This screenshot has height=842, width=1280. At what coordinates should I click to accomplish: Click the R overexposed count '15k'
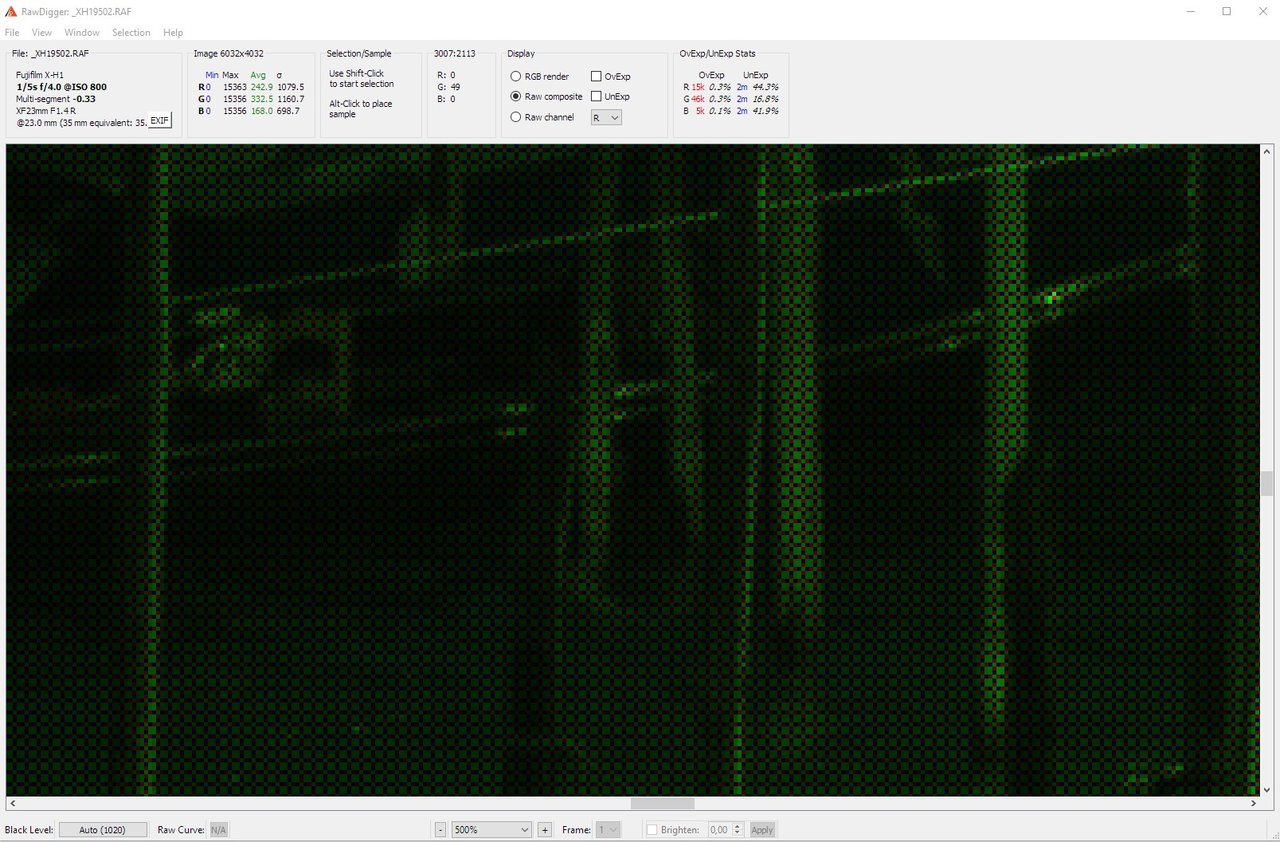tap(698, 87)
